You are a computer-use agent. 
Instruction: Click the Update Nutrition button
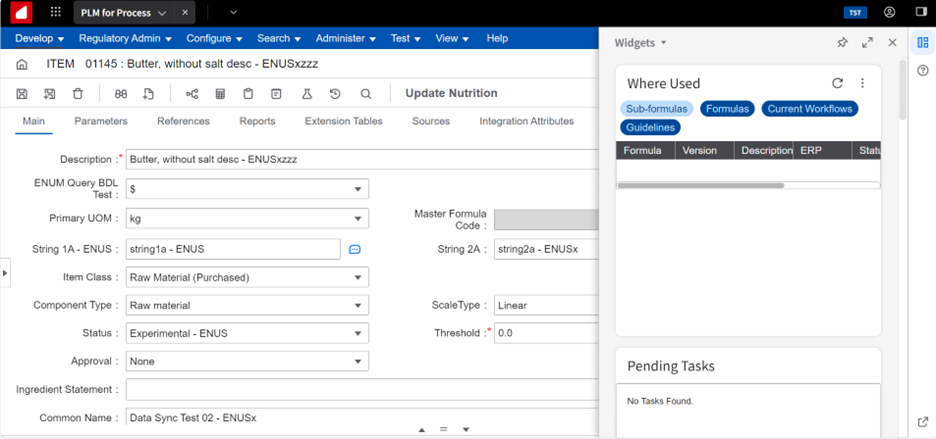(x=451, y=93)
